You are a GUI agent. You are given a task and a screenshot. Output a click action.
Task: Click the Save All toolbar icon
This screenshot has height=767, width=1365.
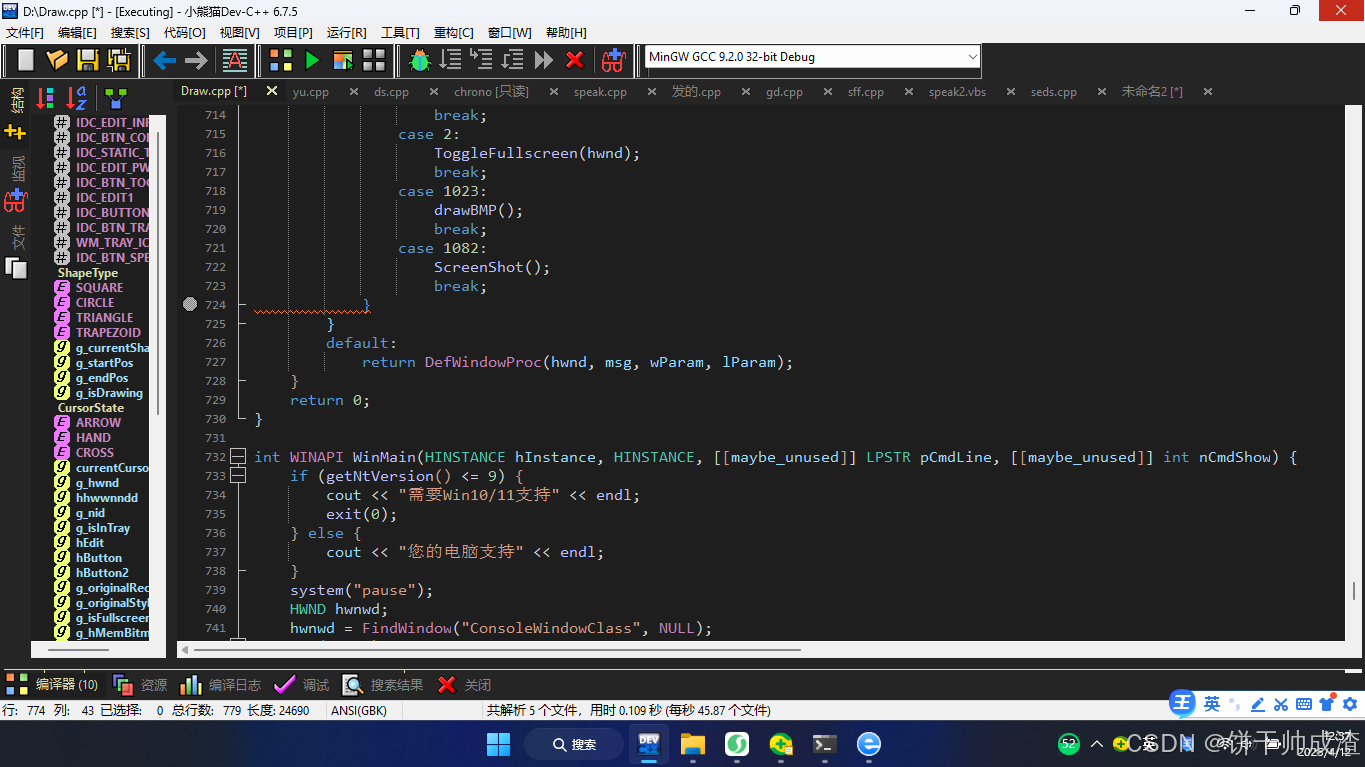pos(119,60)
